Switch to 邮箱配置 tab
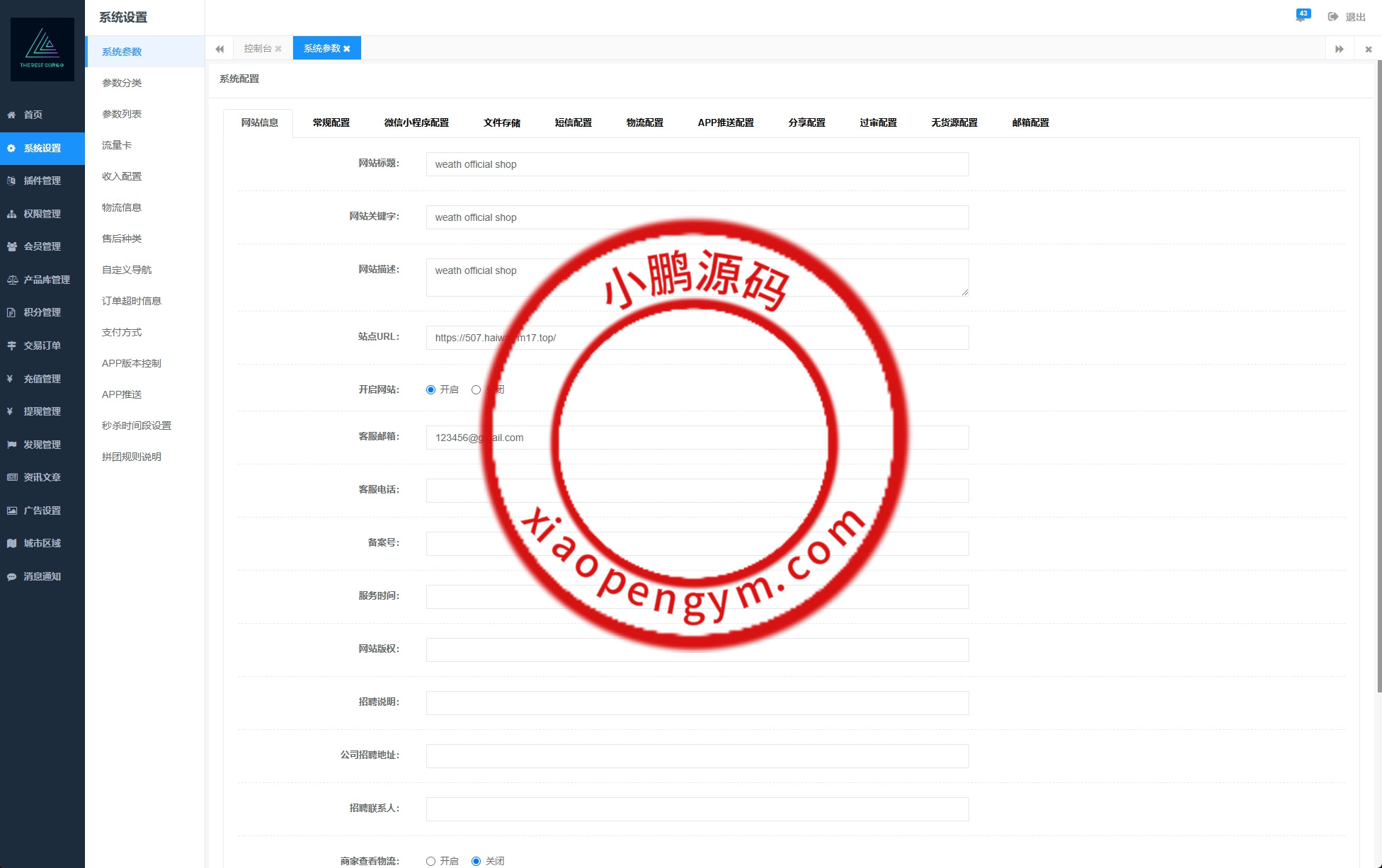1382x868 pixels. (1030, 122)
